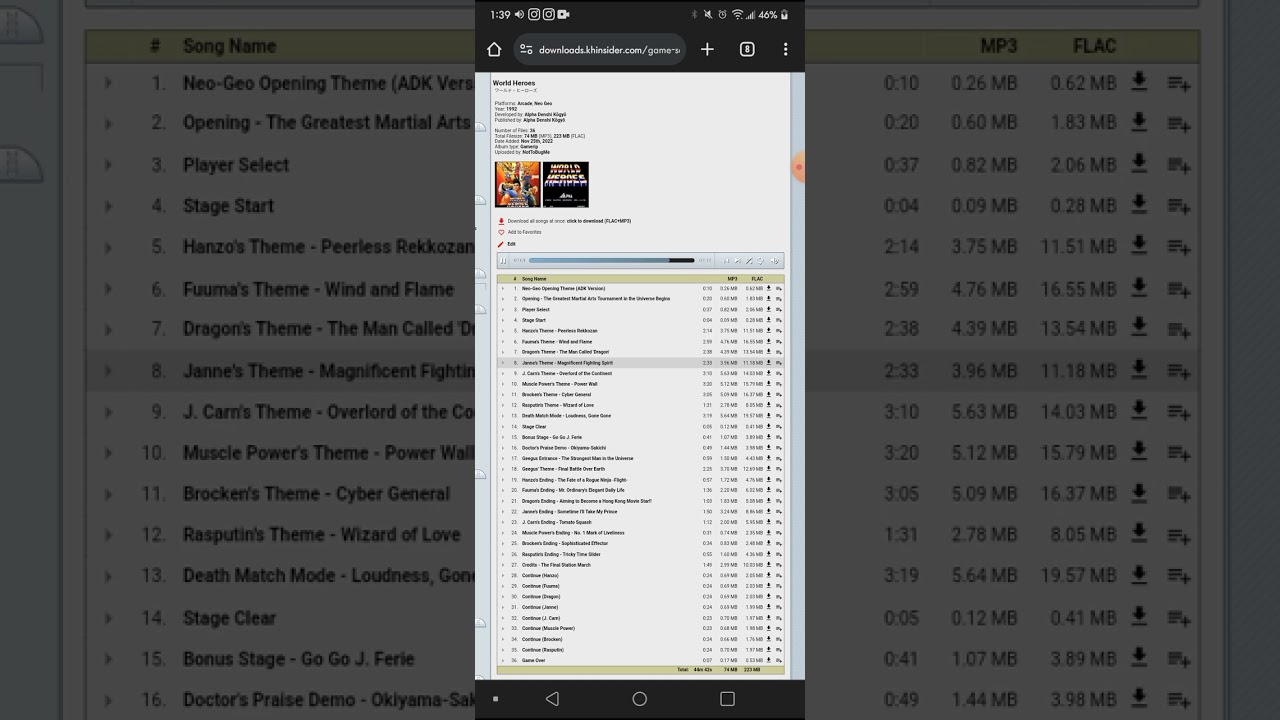Open the tab switcher showing 8 tabs
This screenshot has height=720, width=1280.
click(747, 49)
